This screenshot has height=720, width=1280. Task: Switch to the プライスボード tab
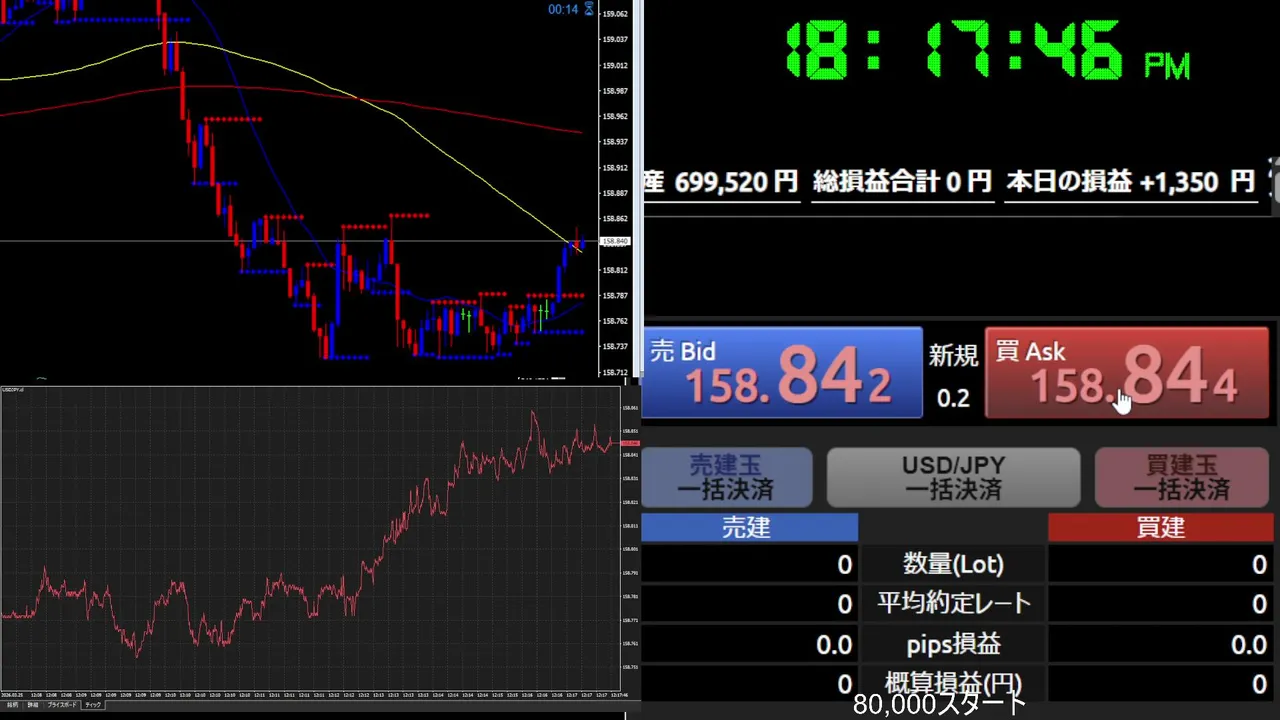62,705
